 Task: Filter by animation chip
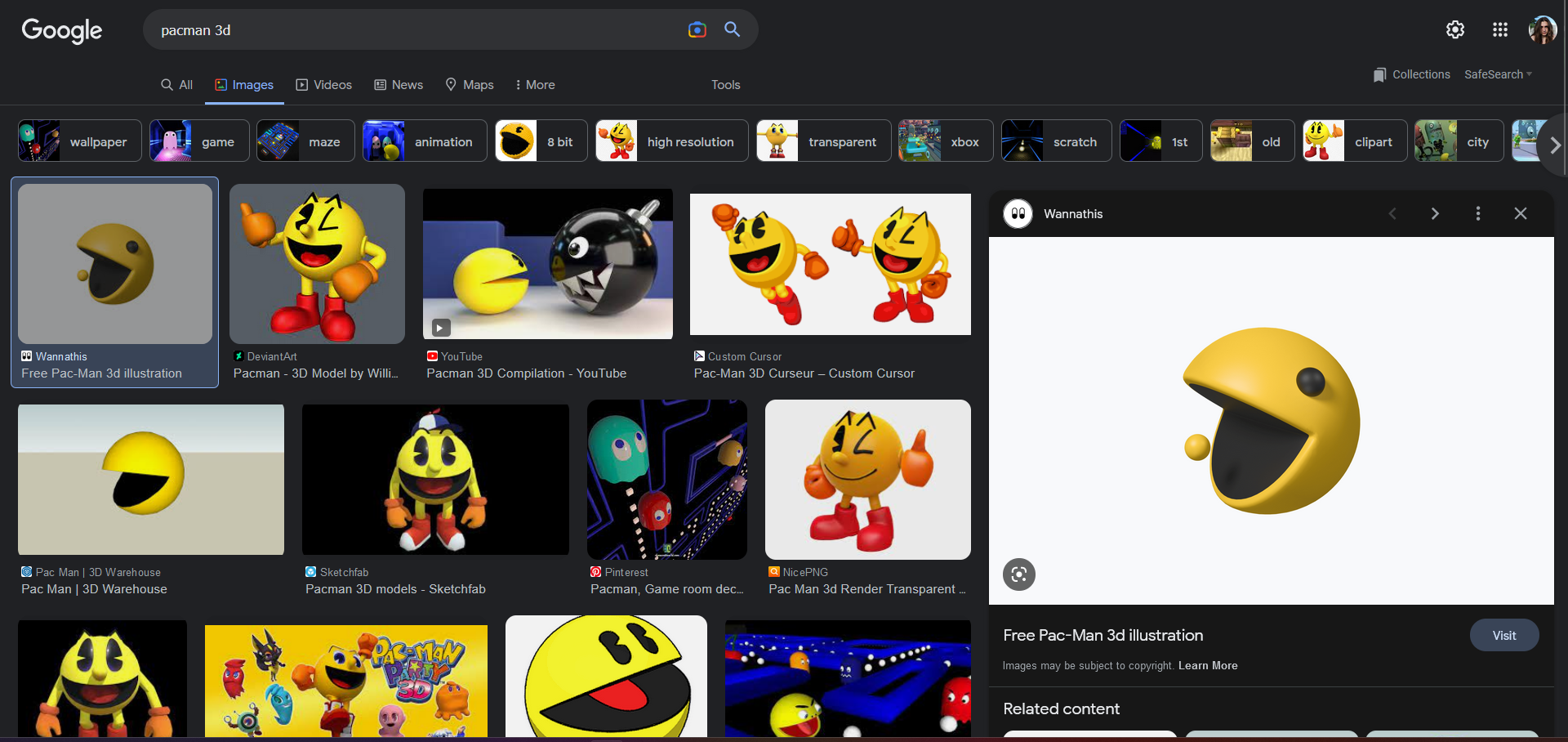tap(425, 141)
